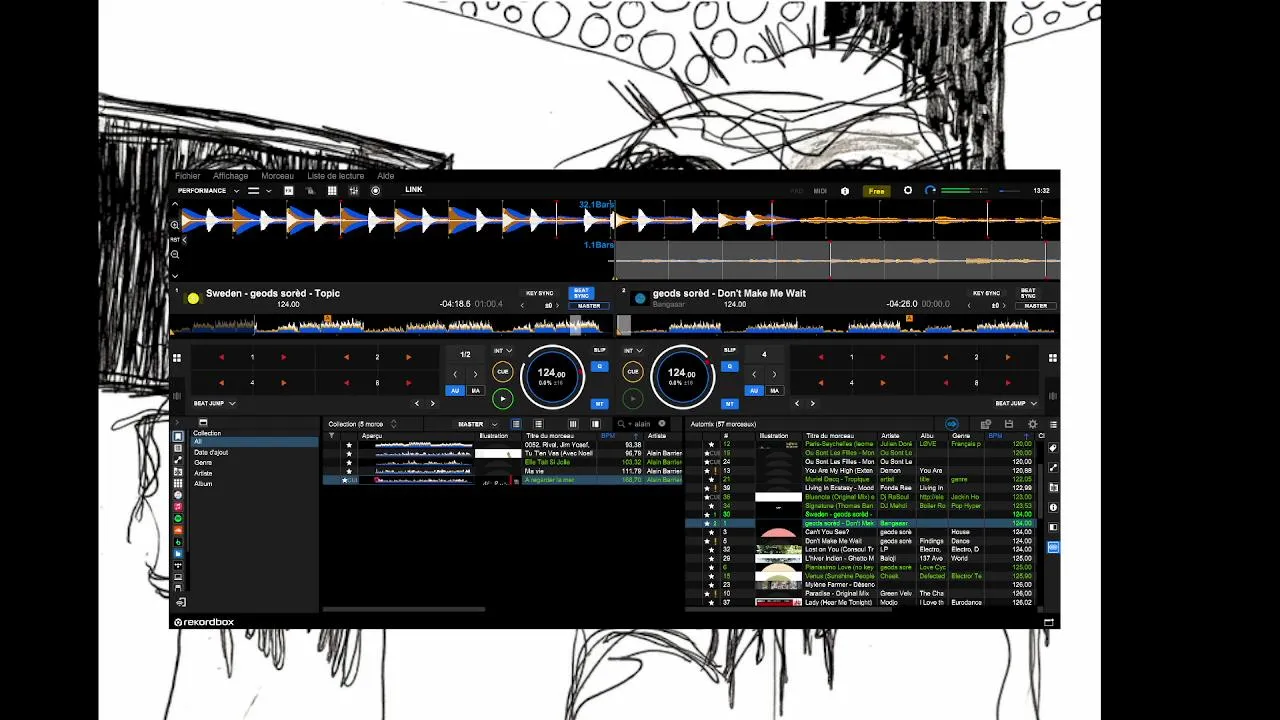Click deck 1 overview waveform
The height and width of the screenshot is (720, 1280).
(x=390, y=325)
